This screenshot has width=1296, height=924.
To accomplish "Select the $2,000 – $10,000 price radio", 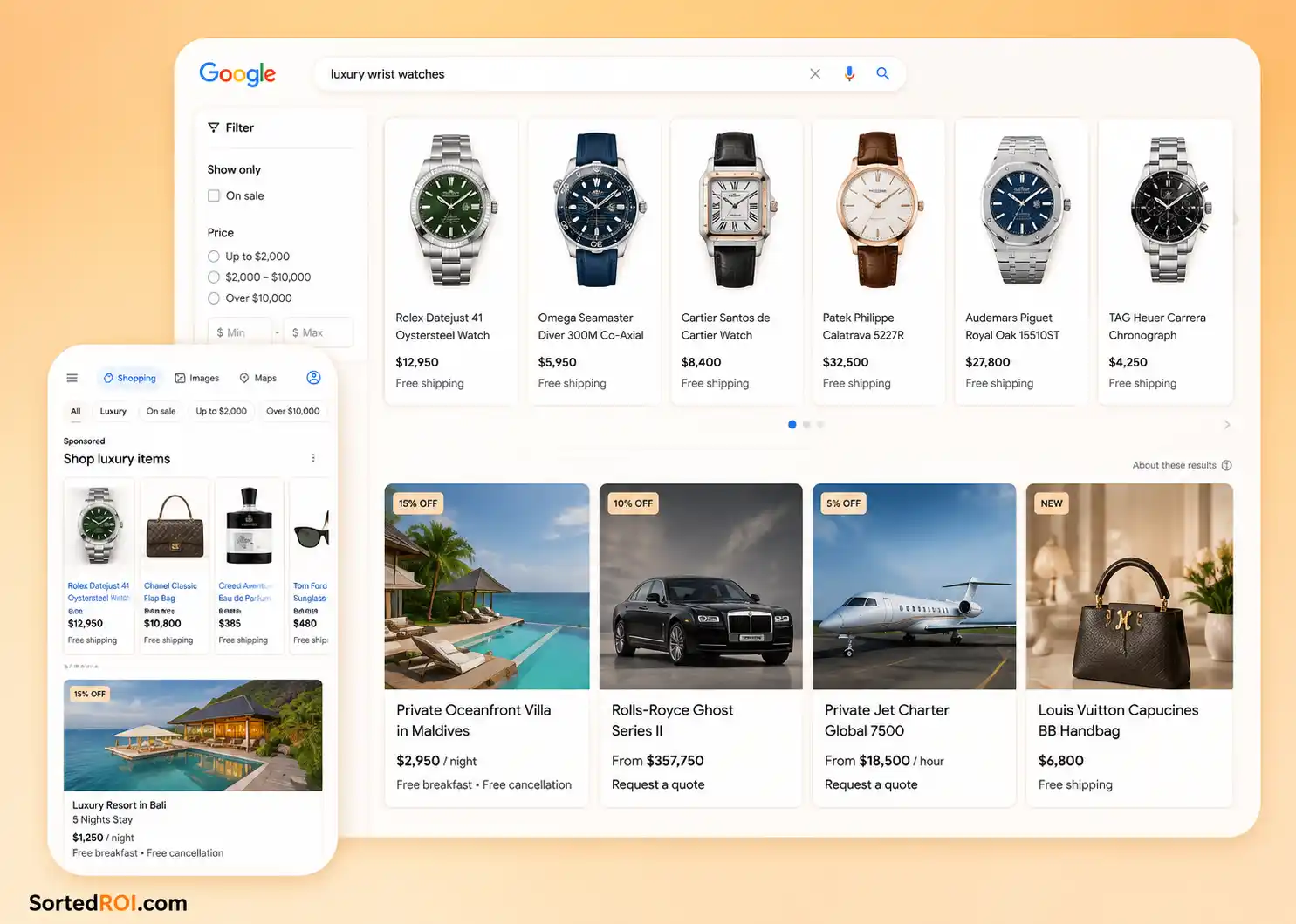I will (x=214, y=277).
